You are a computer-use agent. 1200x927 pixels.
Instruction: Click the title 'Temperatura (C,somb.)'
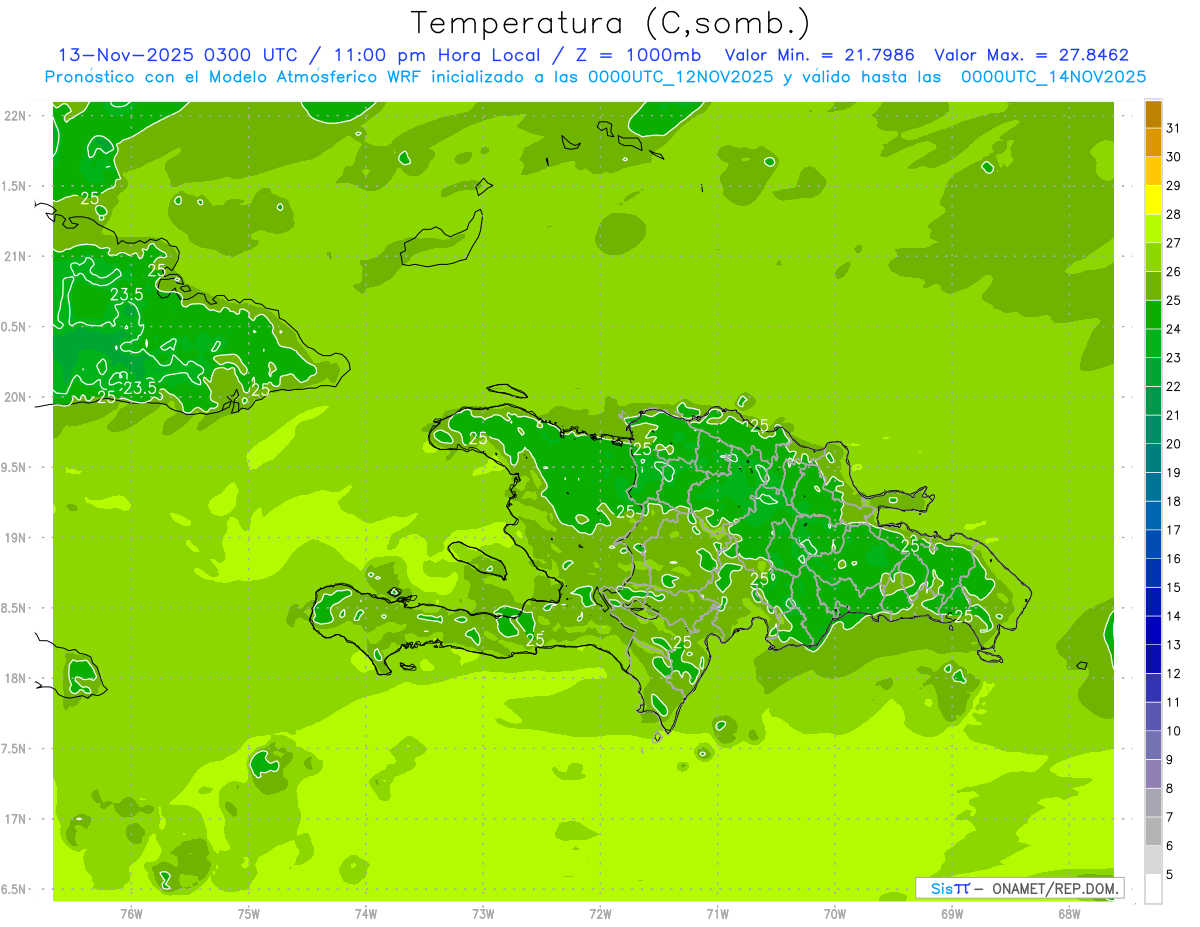click(611, 23)
